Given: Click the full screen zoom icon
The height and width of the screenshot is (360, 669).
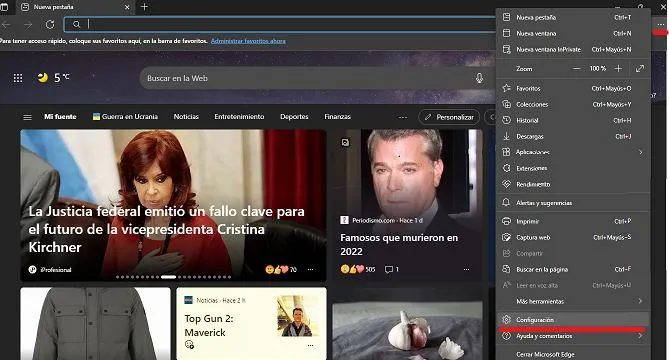Looking at the screenshot, I should pos(640,69).
